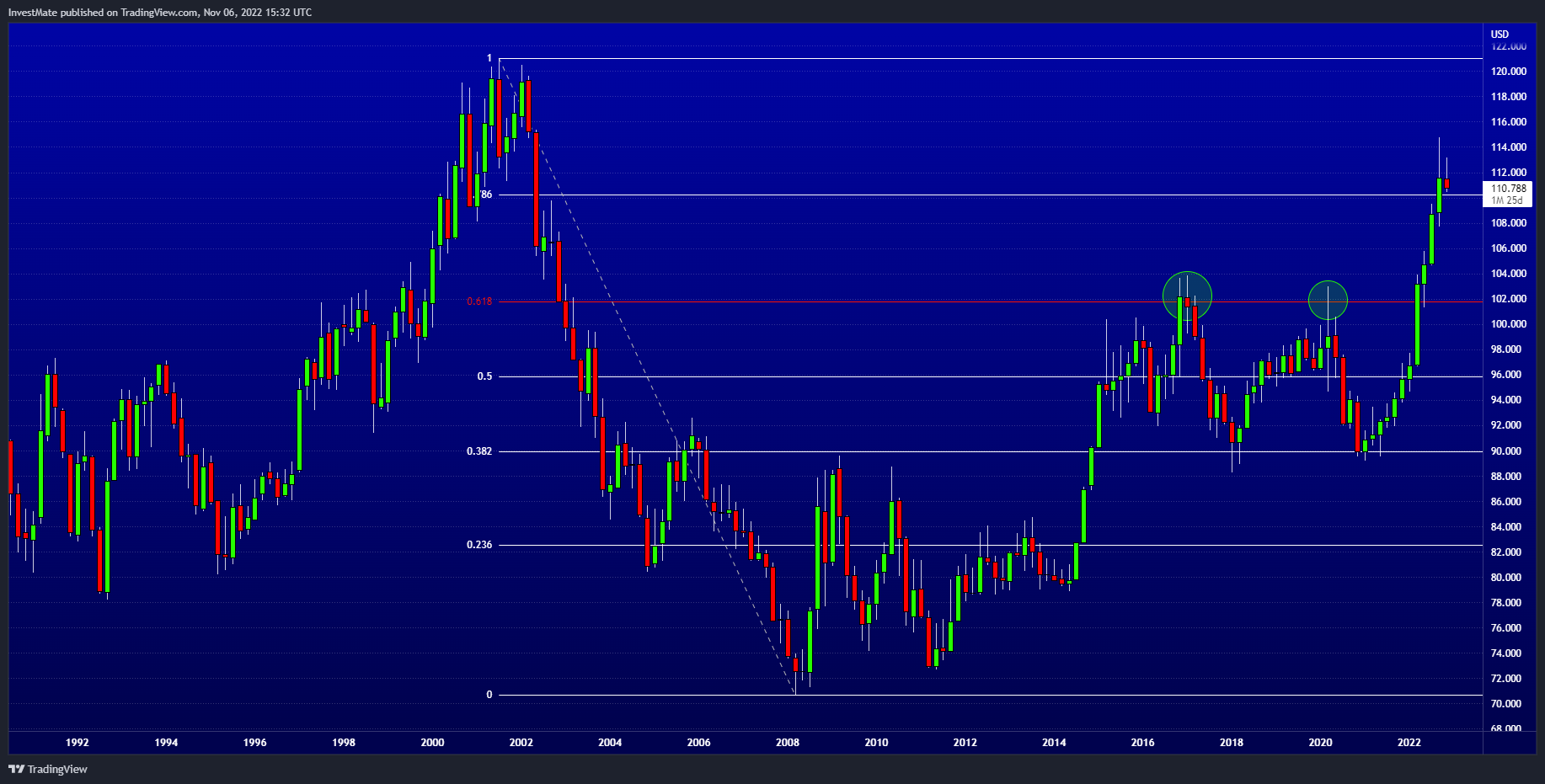Screen dimensions: 1545x784
Task: Click the 108.000 price axis label
Action: click(x=1508, y=223)
